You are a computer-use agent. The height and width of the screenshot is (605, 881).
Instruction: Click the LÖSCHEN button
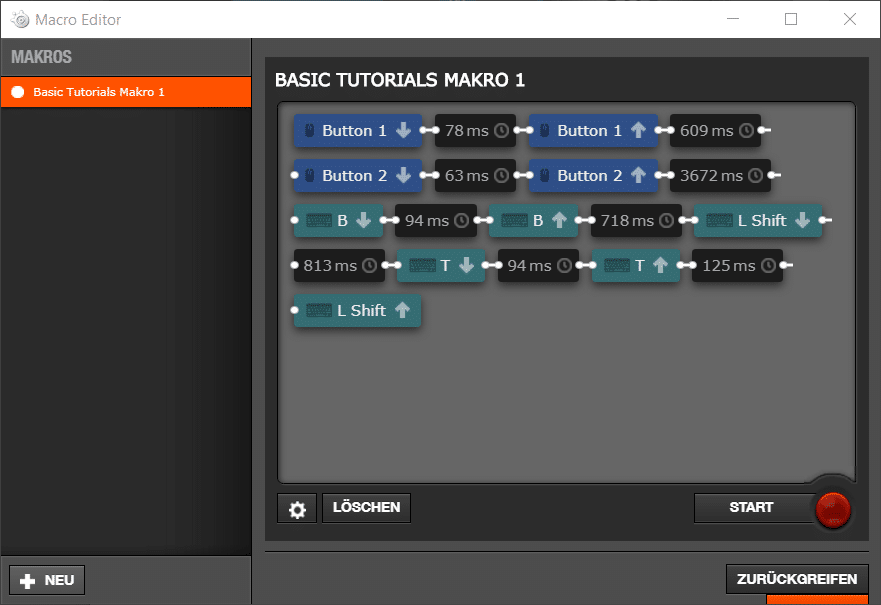click(x=366, y=508)
